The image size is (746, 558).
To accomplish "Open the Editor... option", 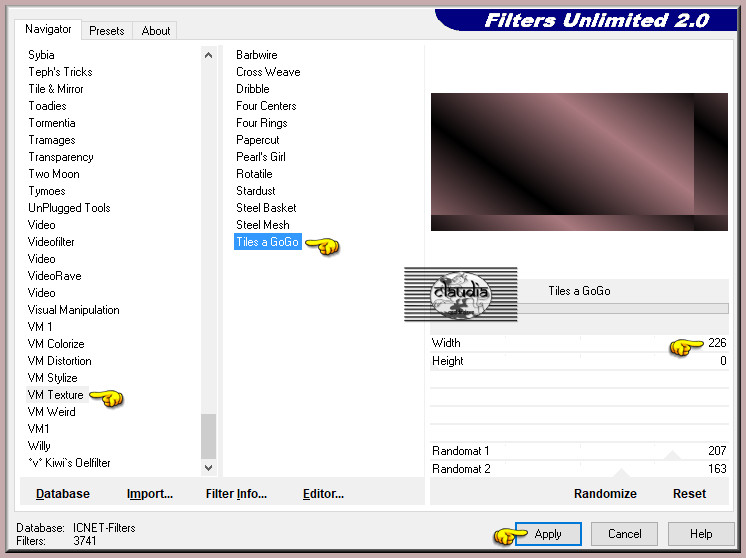I will [323, 493].
